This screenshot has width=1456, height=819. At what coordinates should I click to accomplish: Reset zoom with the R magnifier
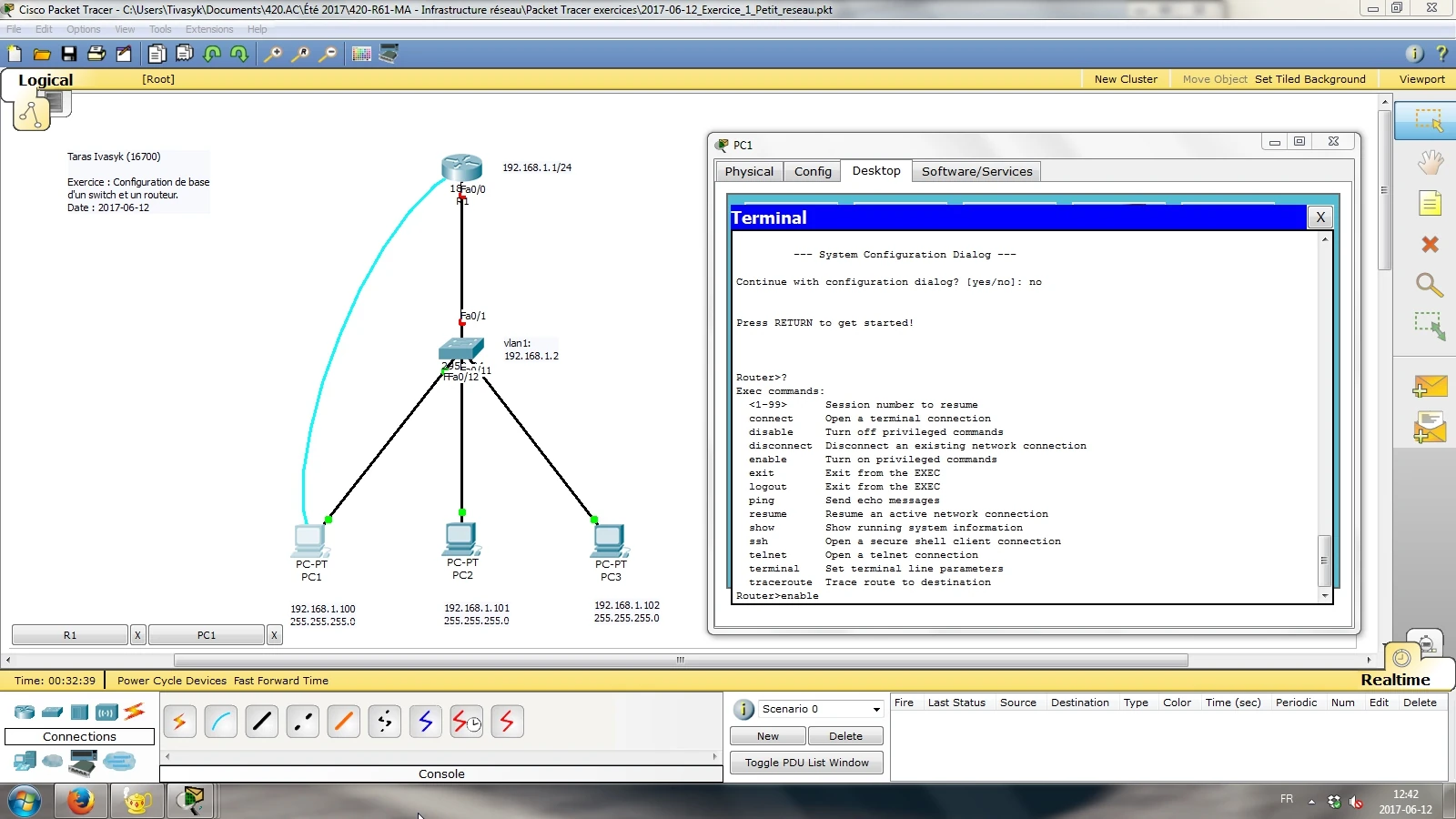[x=300, y=54]
